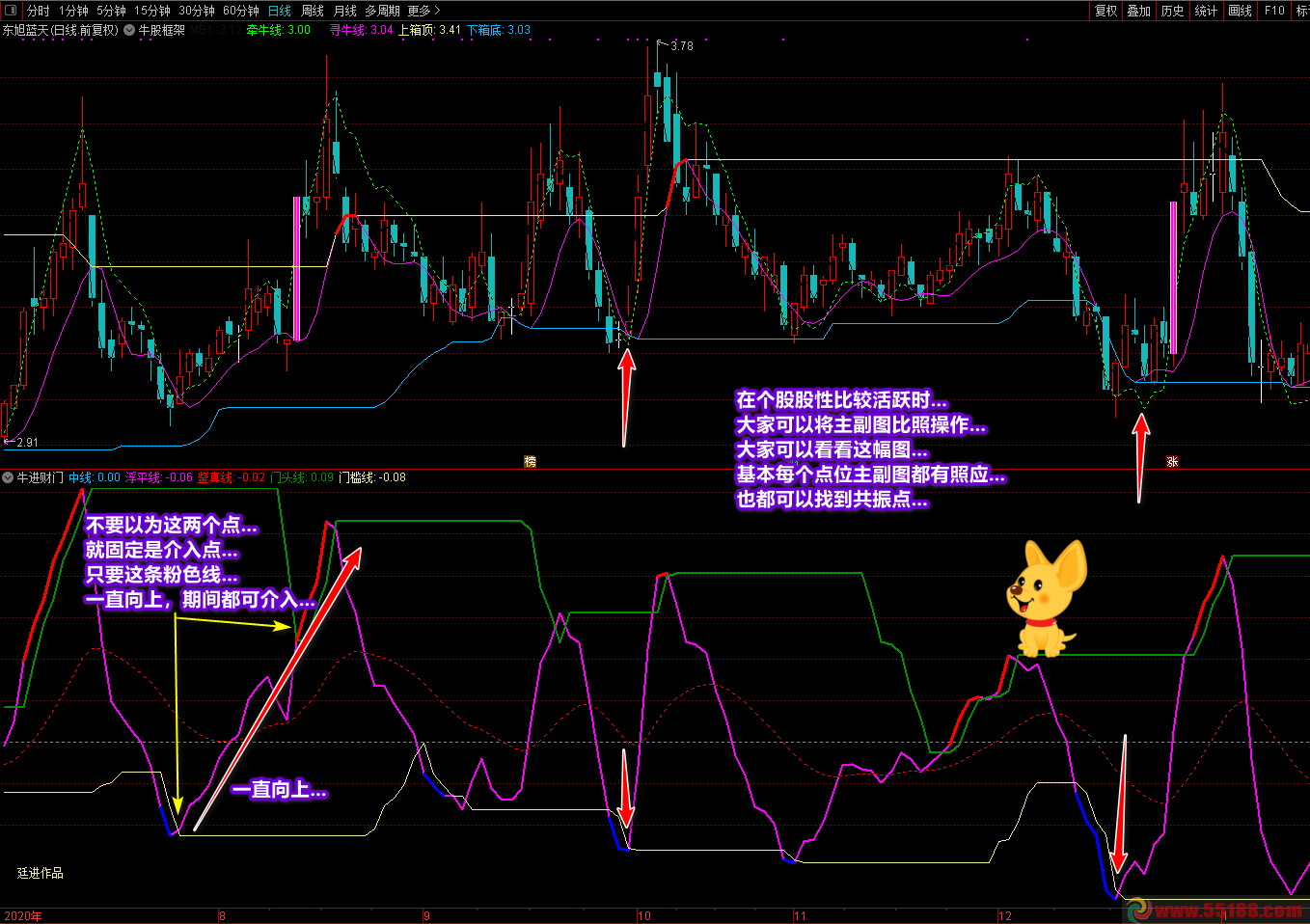Click the 牵牛线: 3.00 indicator value

[279, 30]
